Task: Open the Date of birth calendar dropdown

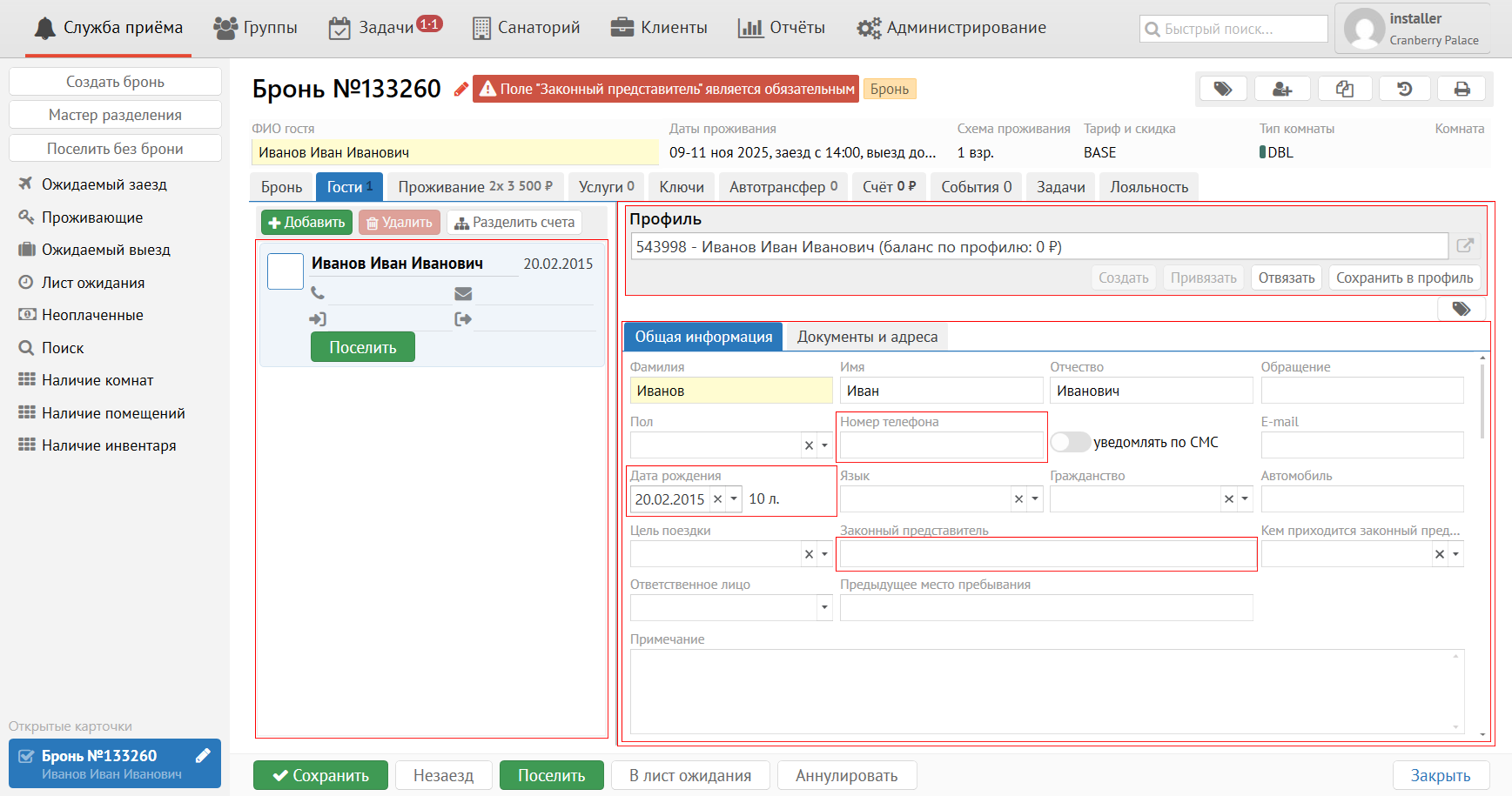Action: pos(734,499)
